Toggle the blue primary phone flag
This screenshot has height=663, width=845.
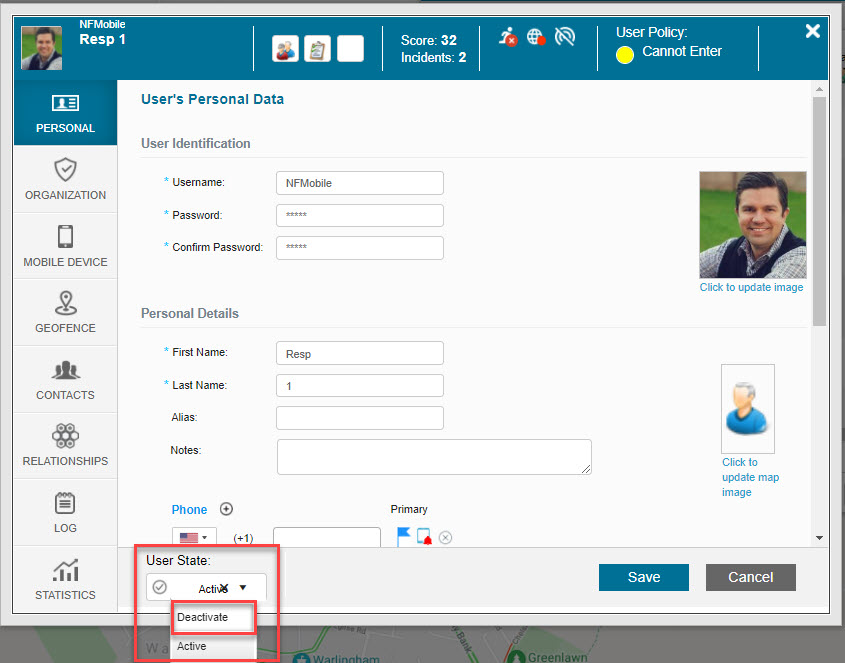coord(403,537)
